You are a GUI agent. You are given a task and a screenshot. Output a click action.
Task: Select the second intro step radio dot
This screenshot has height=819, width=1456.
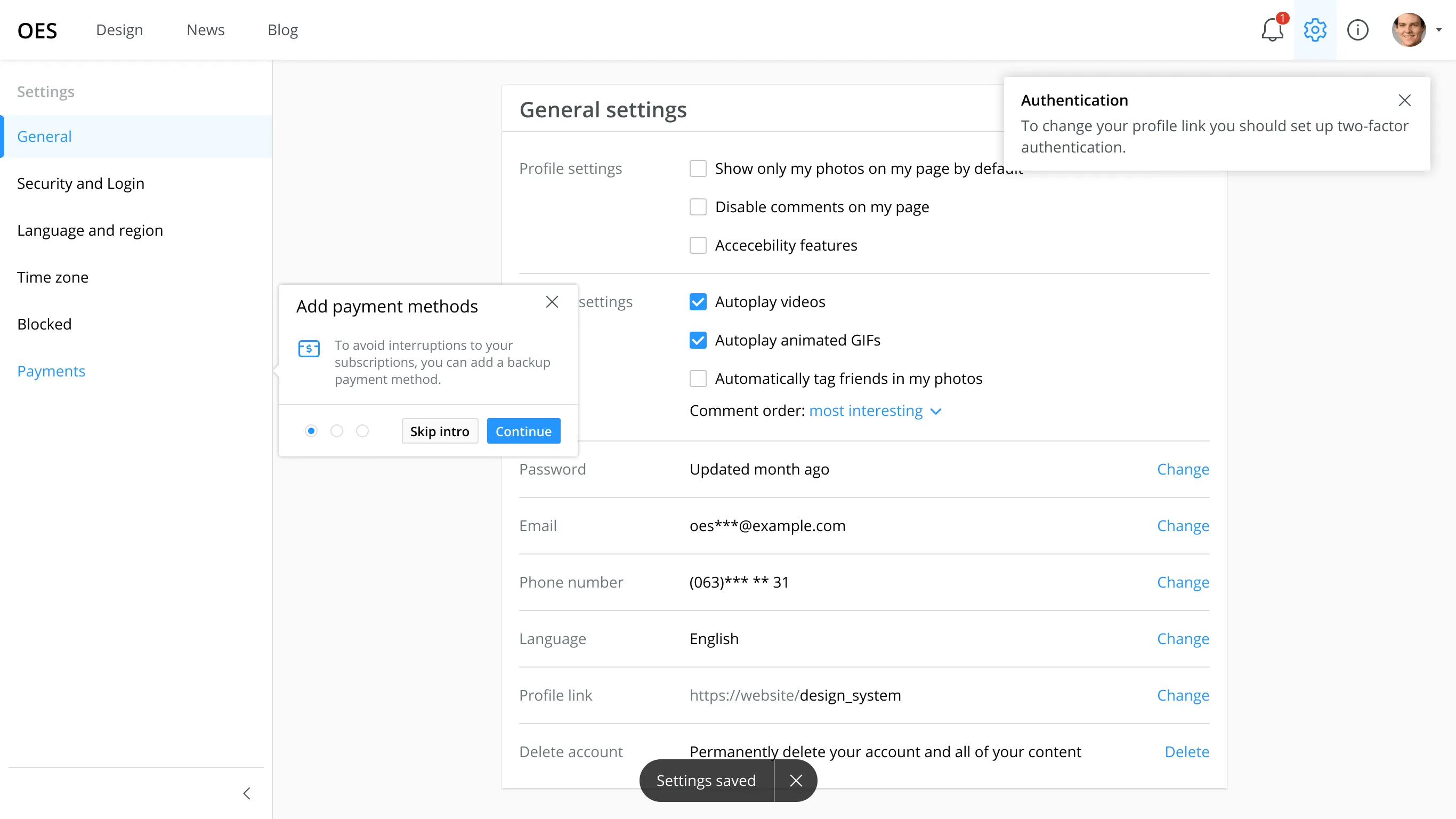(x=337, y=431)
